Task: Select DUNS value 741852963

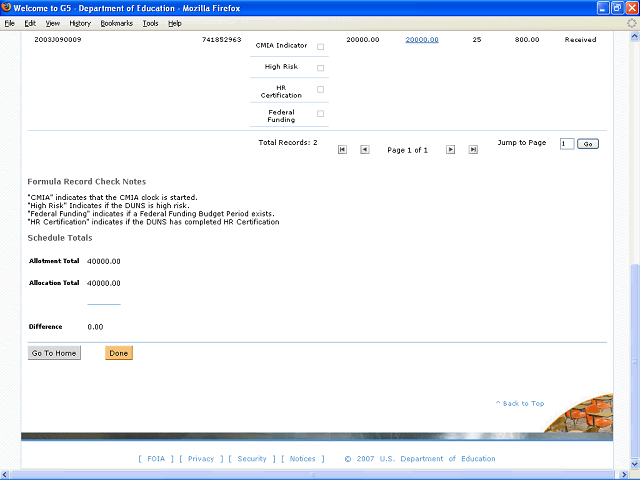Action: [x=222, y=40]
